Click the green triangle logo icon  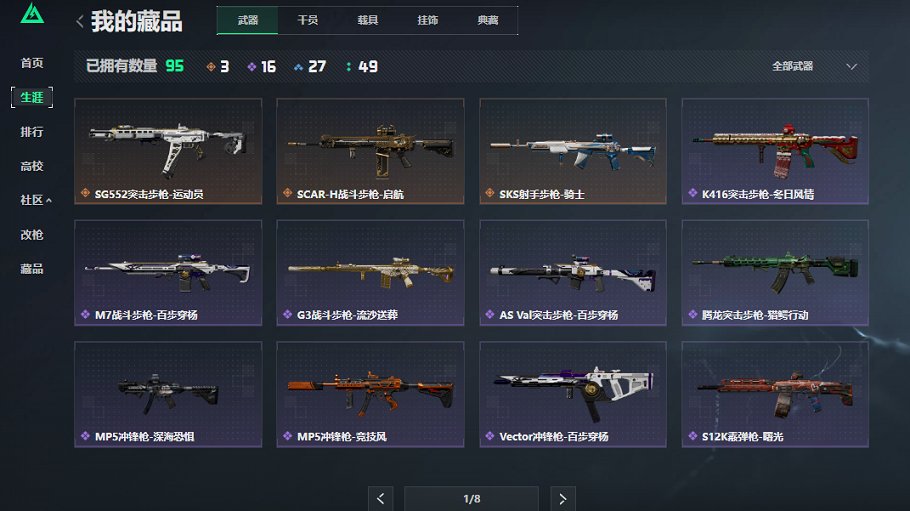[x=32, y=13]
